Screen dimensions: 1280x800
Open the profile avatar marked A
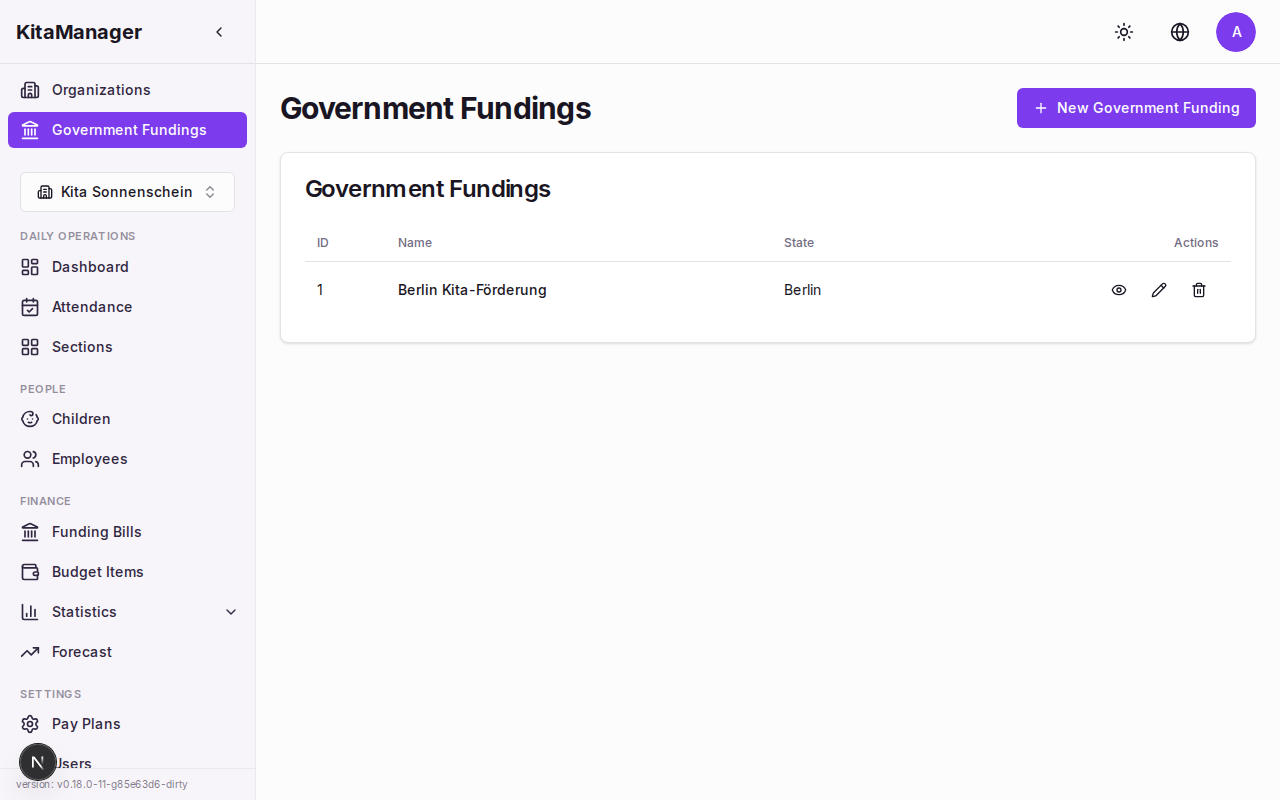click(x=1236, y=32)
